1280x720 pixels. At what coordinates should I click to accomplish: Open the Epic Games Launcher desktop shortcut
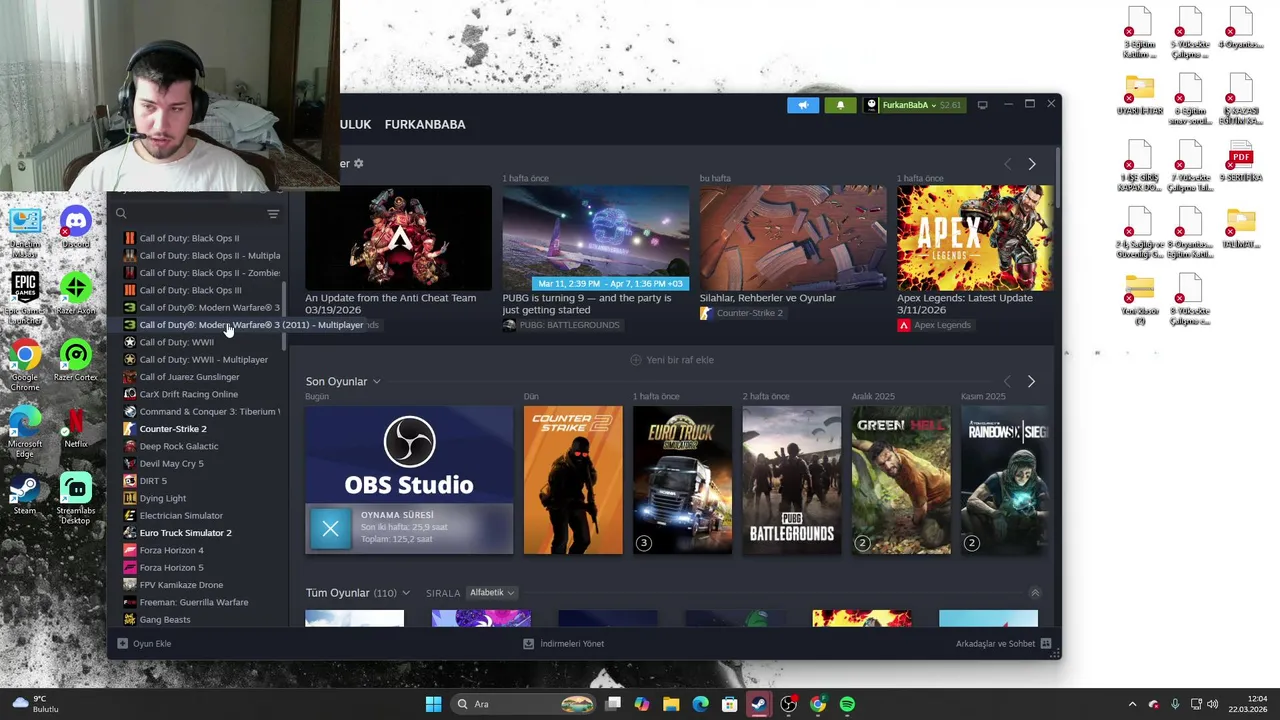click(x=25, y=296)
